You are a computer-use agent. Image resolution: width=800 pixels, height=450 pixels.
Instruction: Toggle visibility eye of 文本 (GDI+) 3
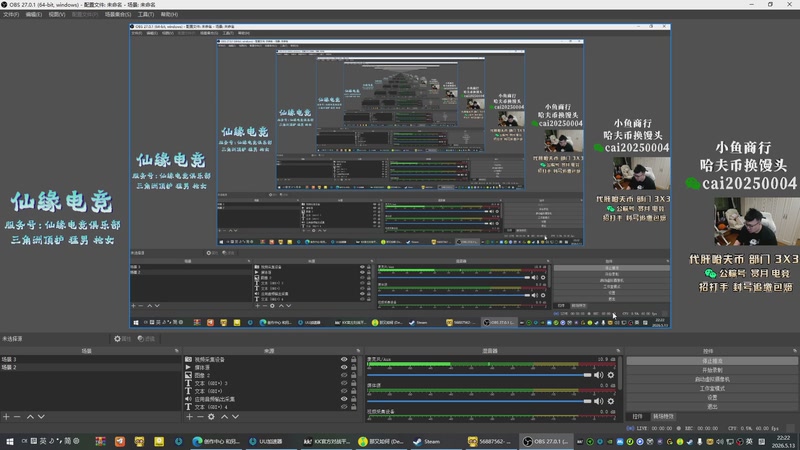point(344,383)
